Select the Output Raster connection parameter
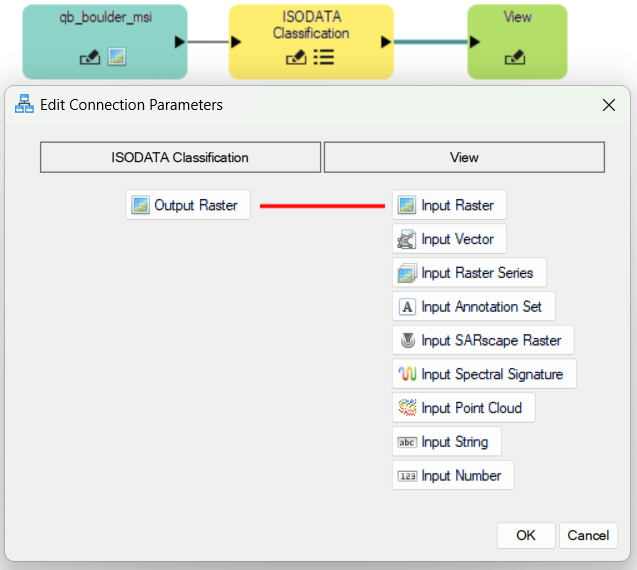This screenshot has width=637, height=570. click(187, 206)
